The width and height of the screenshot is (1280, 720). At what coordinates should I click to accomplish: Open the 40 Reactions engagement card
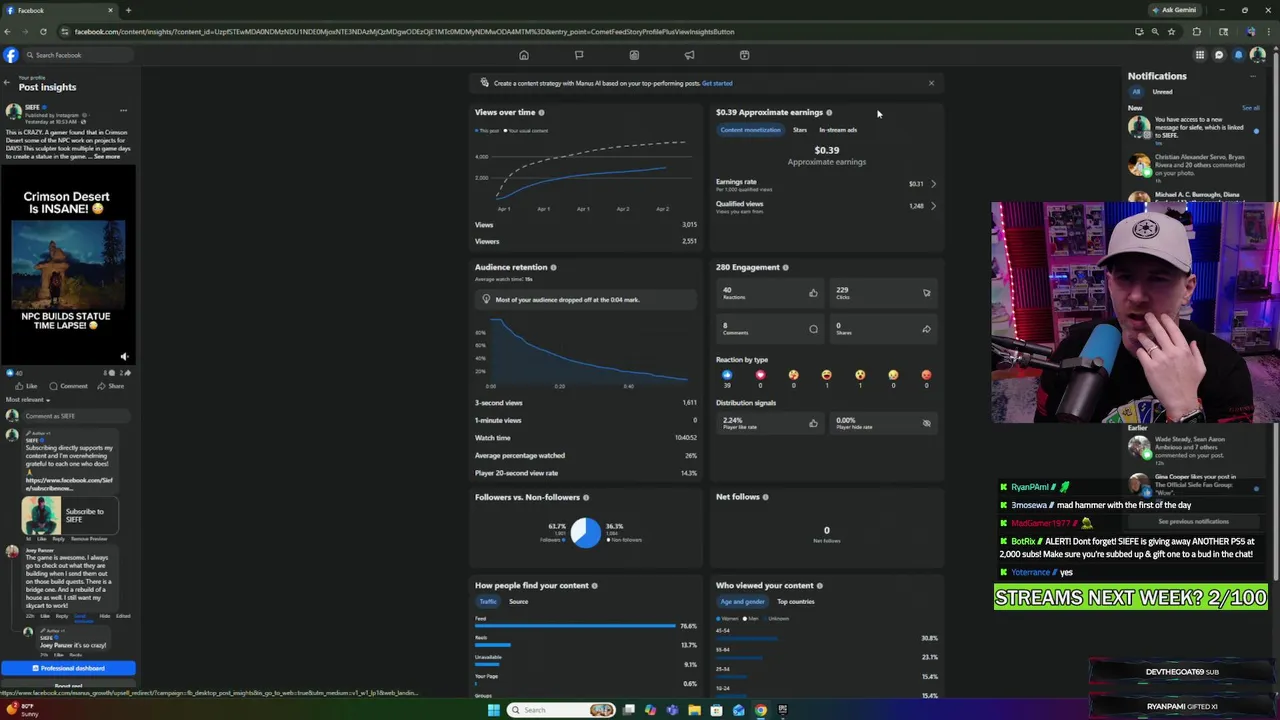[x=770, y=292]
